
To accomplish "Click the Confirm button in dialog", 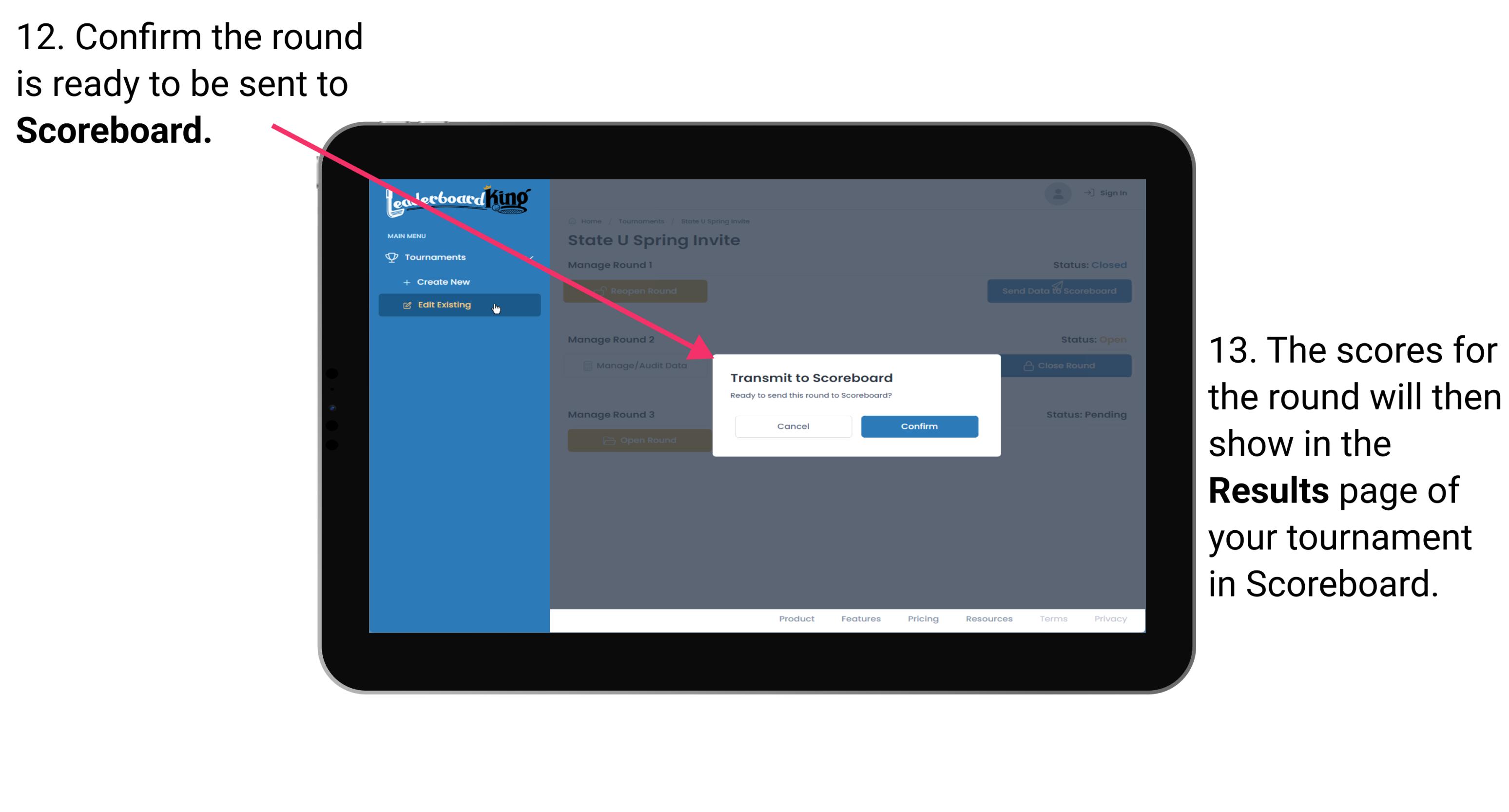I will point(916,426).
